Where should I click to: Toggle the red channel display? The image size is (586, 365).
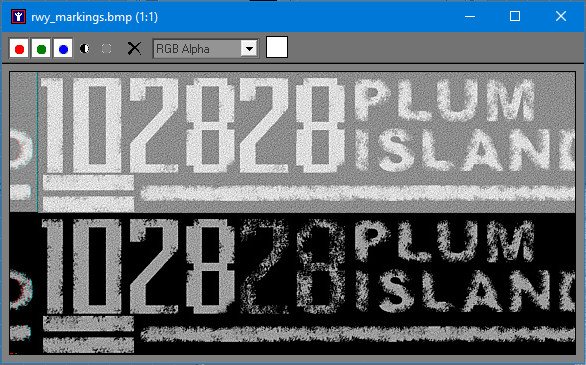19,49
